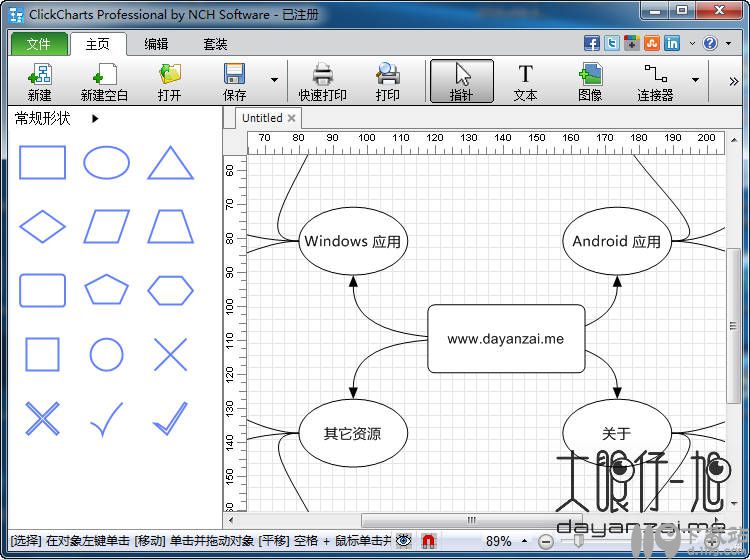The image size is (750, 559).
Task: Switch to the 套装 suite tab
Action: point(215,44)
